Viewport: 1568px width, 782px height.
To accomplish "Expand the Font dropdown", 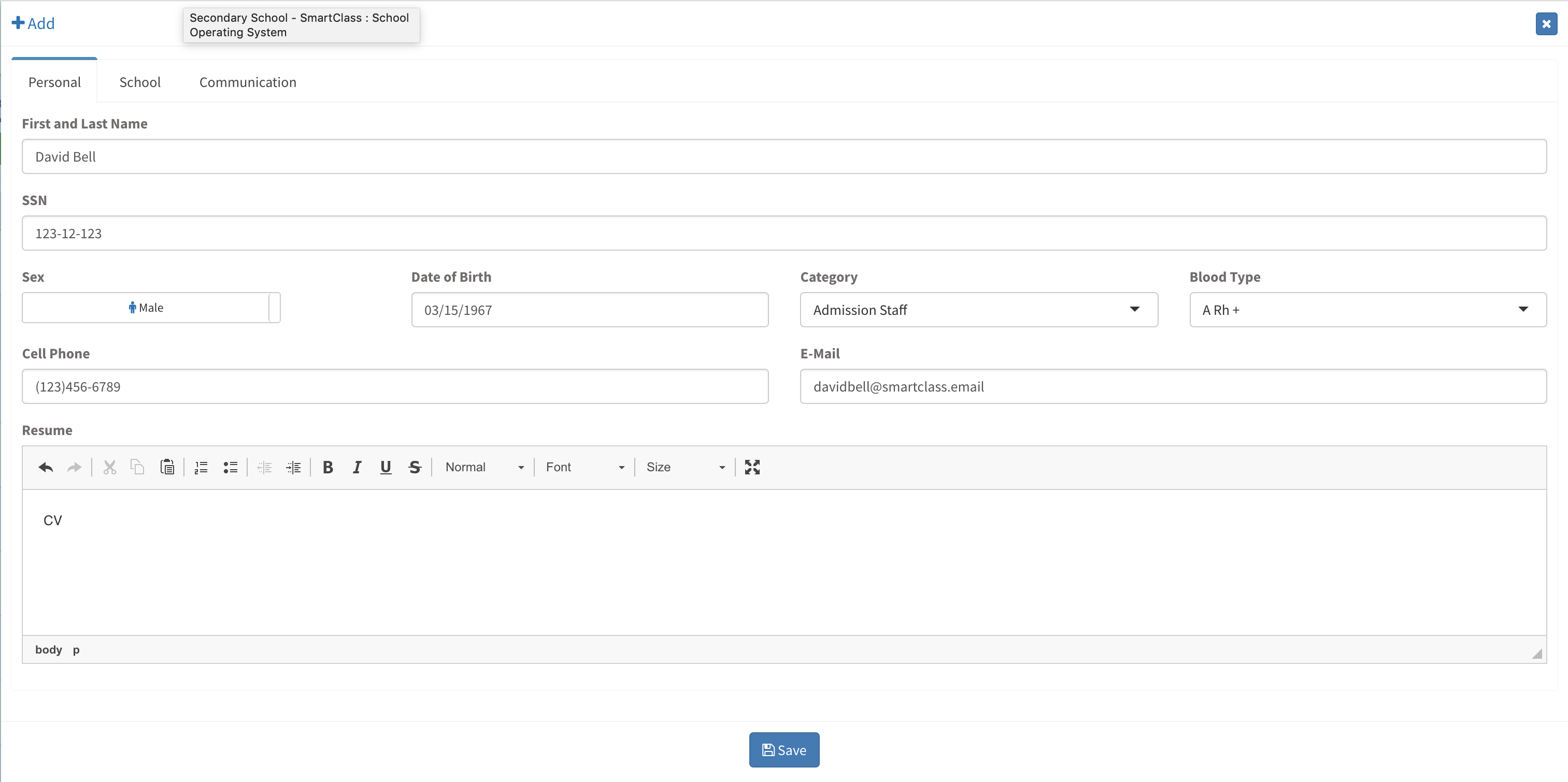I will pyautogui.click(x=585, y=467).
